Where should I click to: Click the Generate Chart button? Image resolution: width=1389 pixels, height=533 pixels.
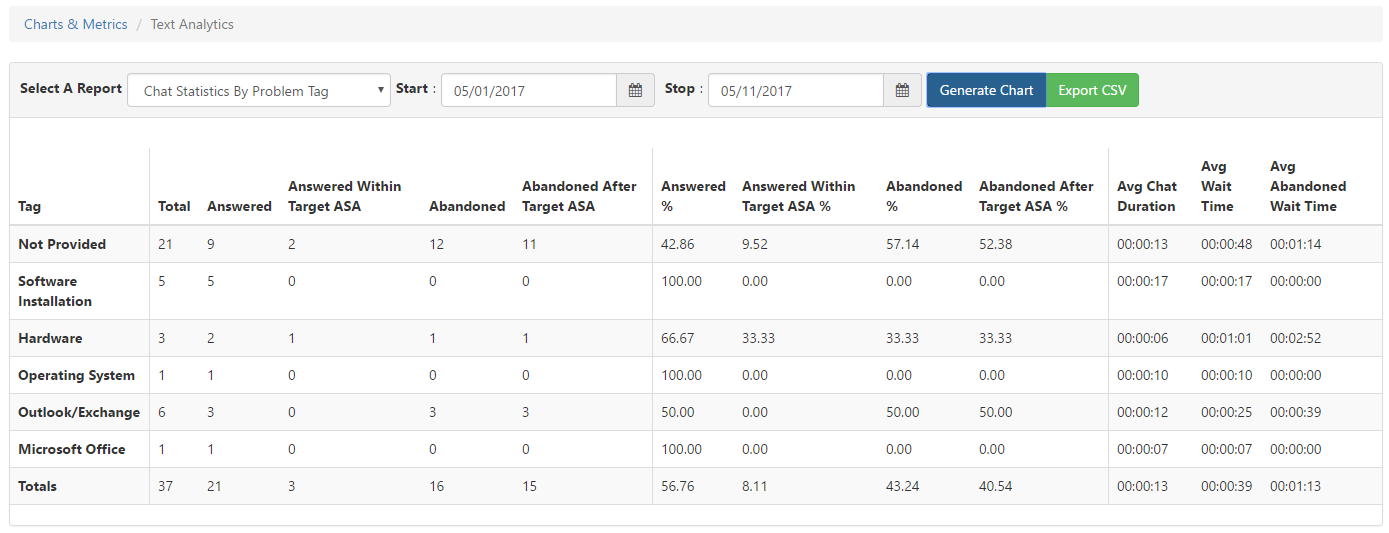tap(986, 90)
